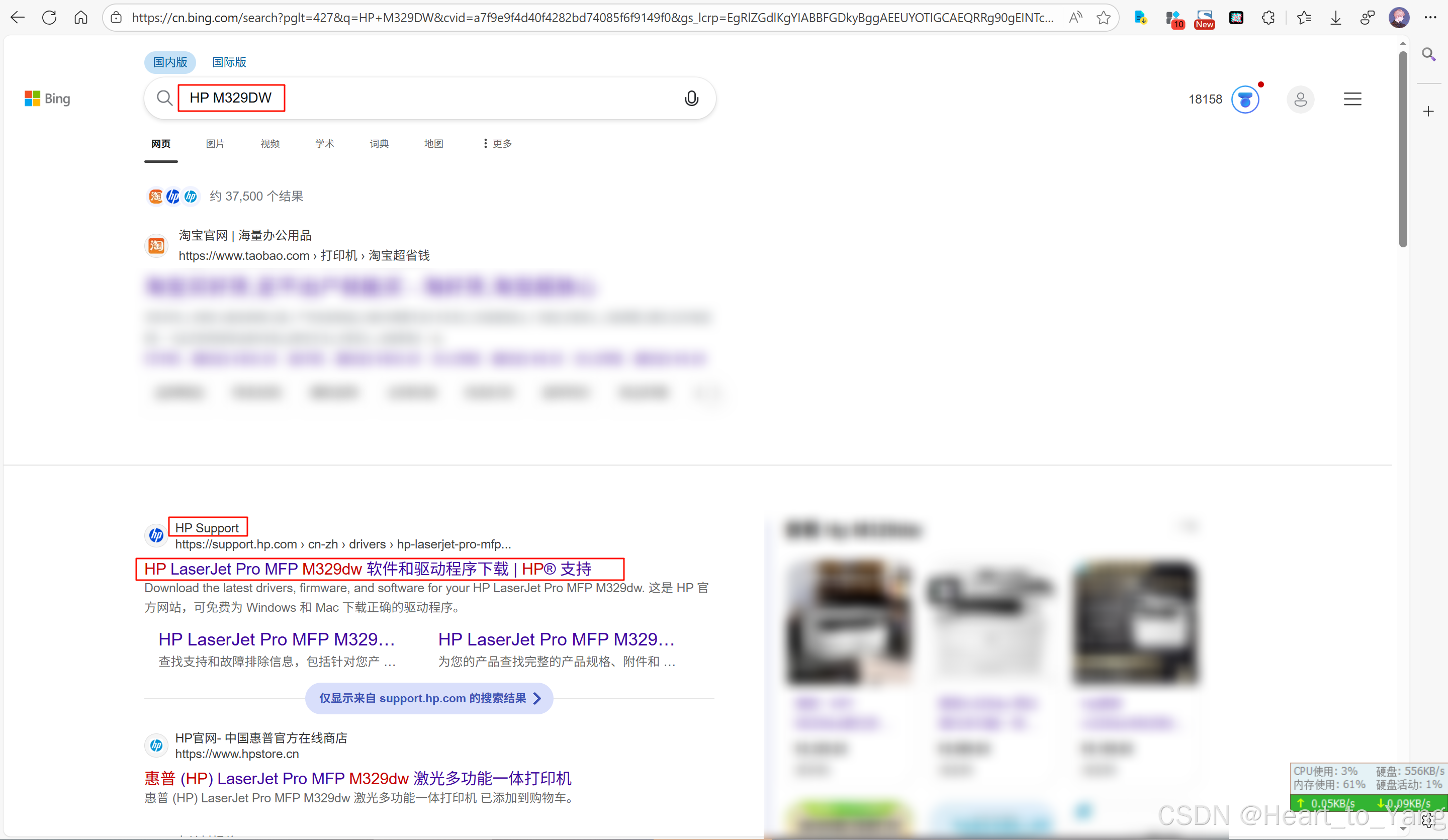Click the account sign-in avatar icon
The width and height of the screenshot is (1448, 840).
click(x=1300, y=100)
